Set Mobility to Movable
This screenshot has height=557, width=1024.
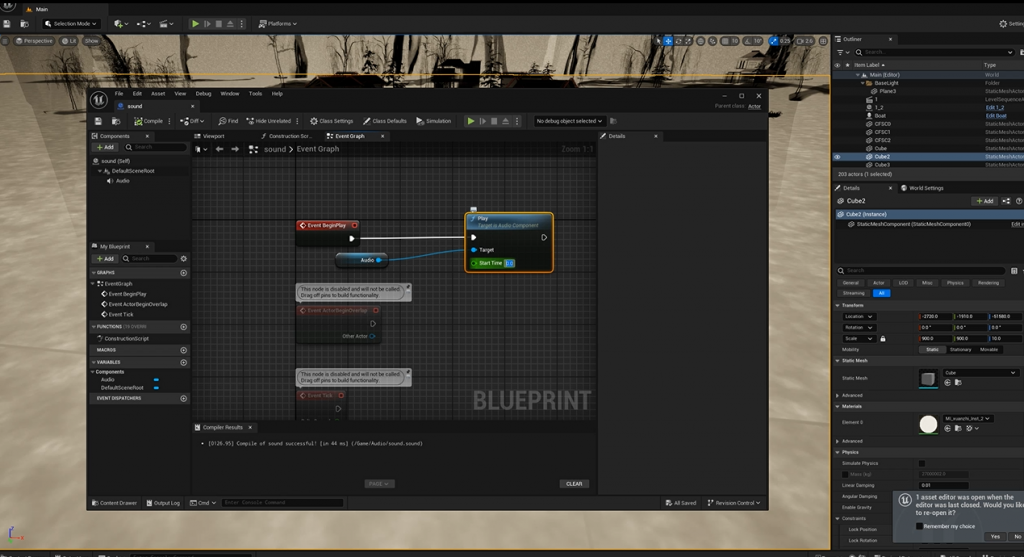(989, 349)
